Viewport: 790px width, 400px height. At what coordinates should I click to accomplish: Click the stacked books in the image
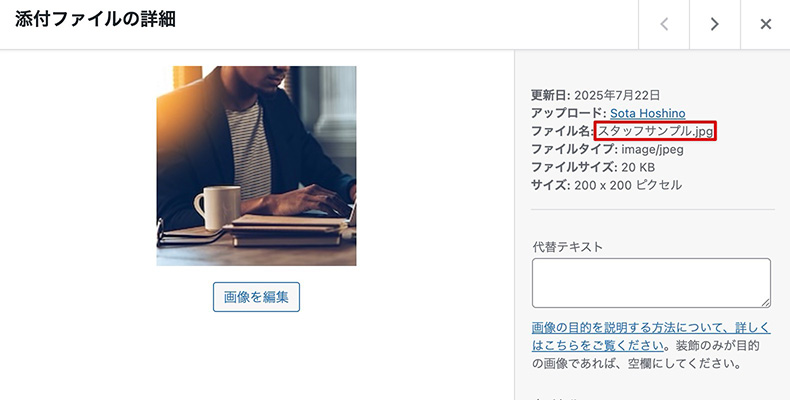[x=287, y=230]
